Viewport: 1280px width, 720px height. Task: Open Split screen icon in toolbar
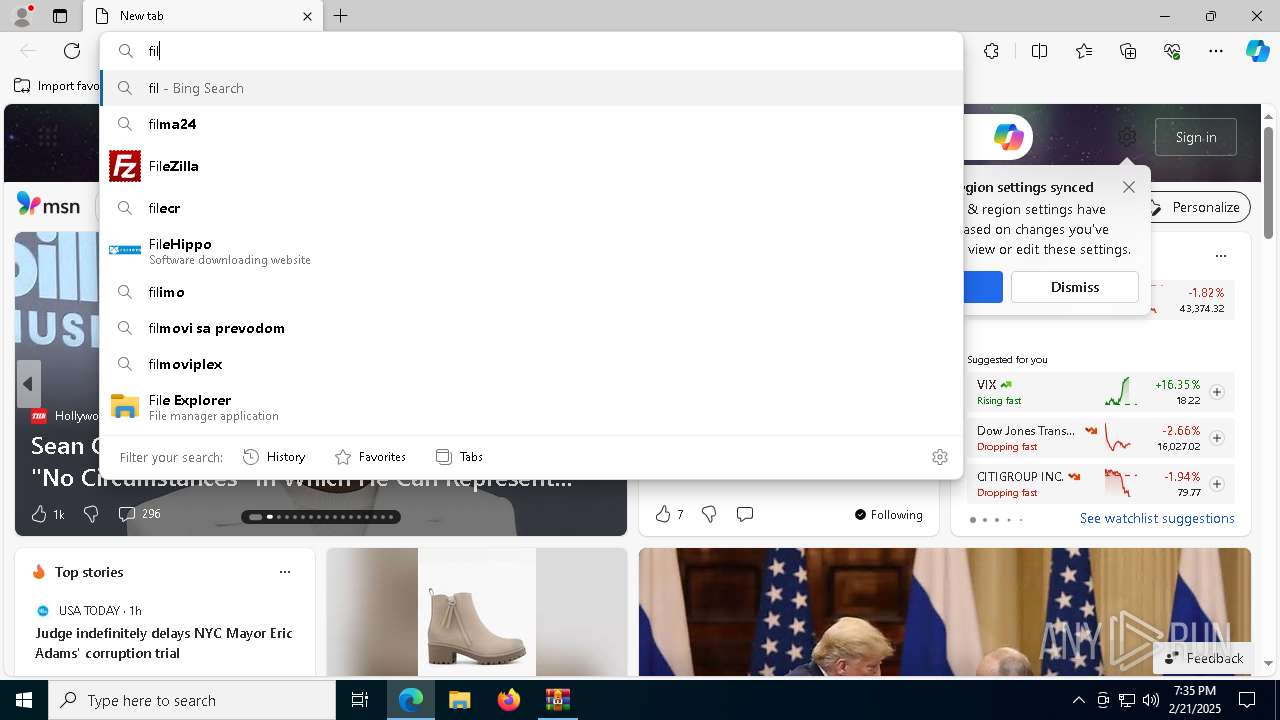pyautogui.click(x=1039, y=51)
